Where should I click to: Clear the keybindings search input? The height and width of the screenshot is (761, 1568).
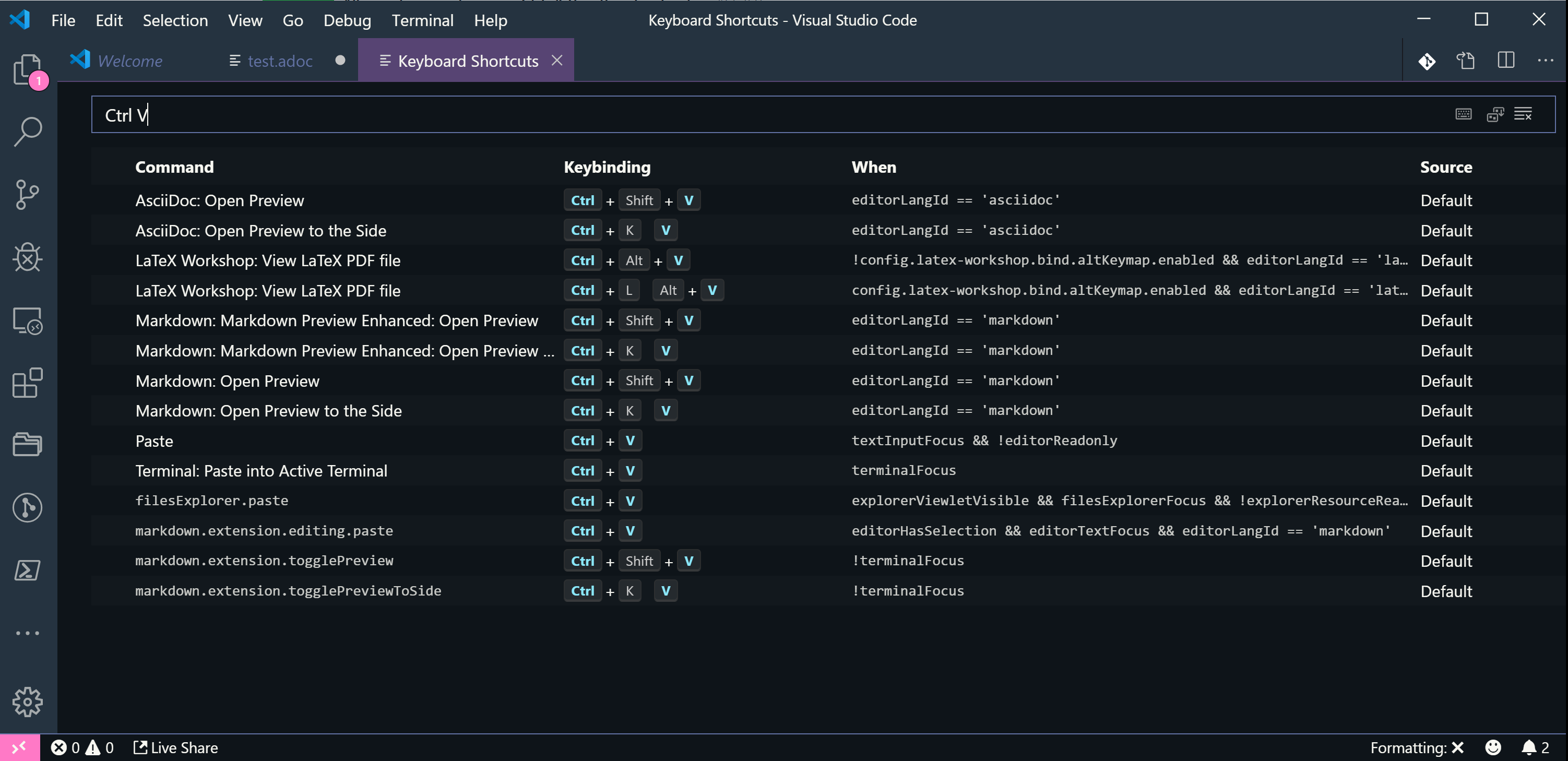coord(1523,114)
